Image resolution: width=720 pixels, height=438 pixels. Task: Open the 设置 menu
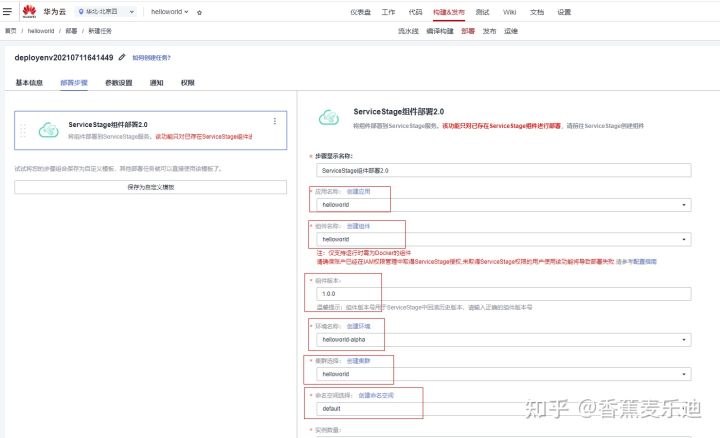click(x=564, y=12)
